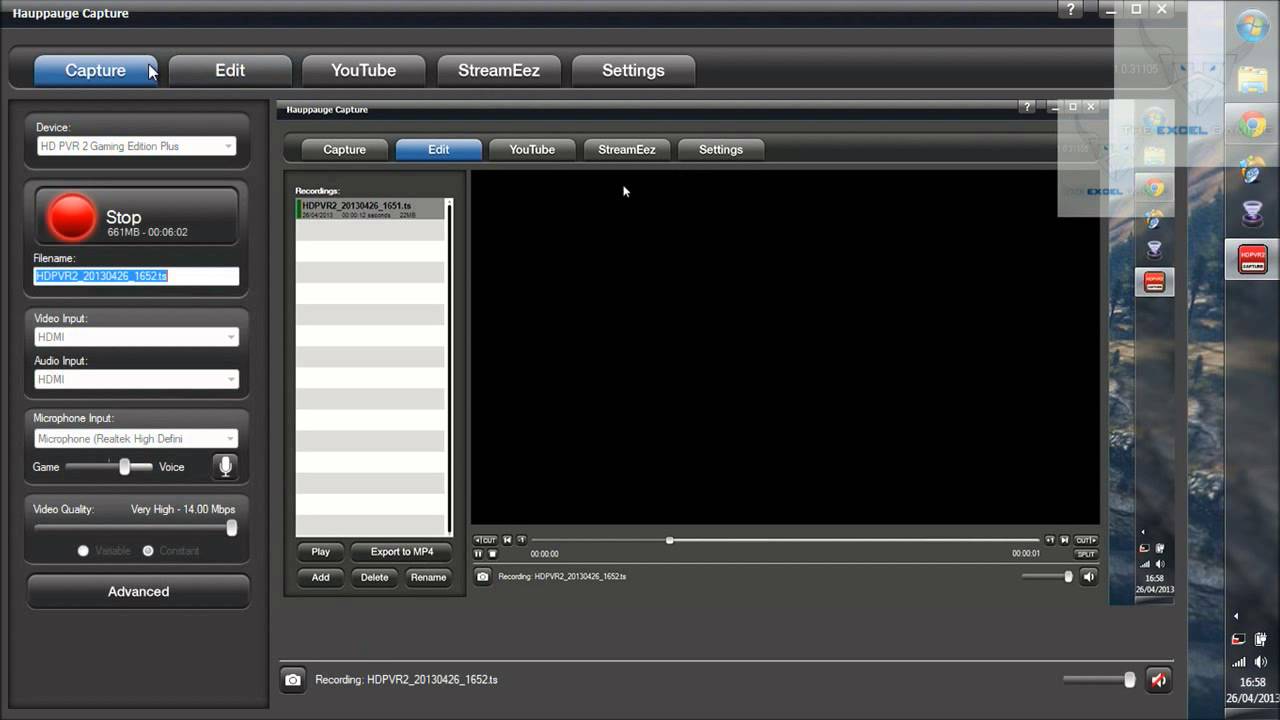
Task: Unmute audio via the bottom red speaker icon
Action: pos(1158,680)
